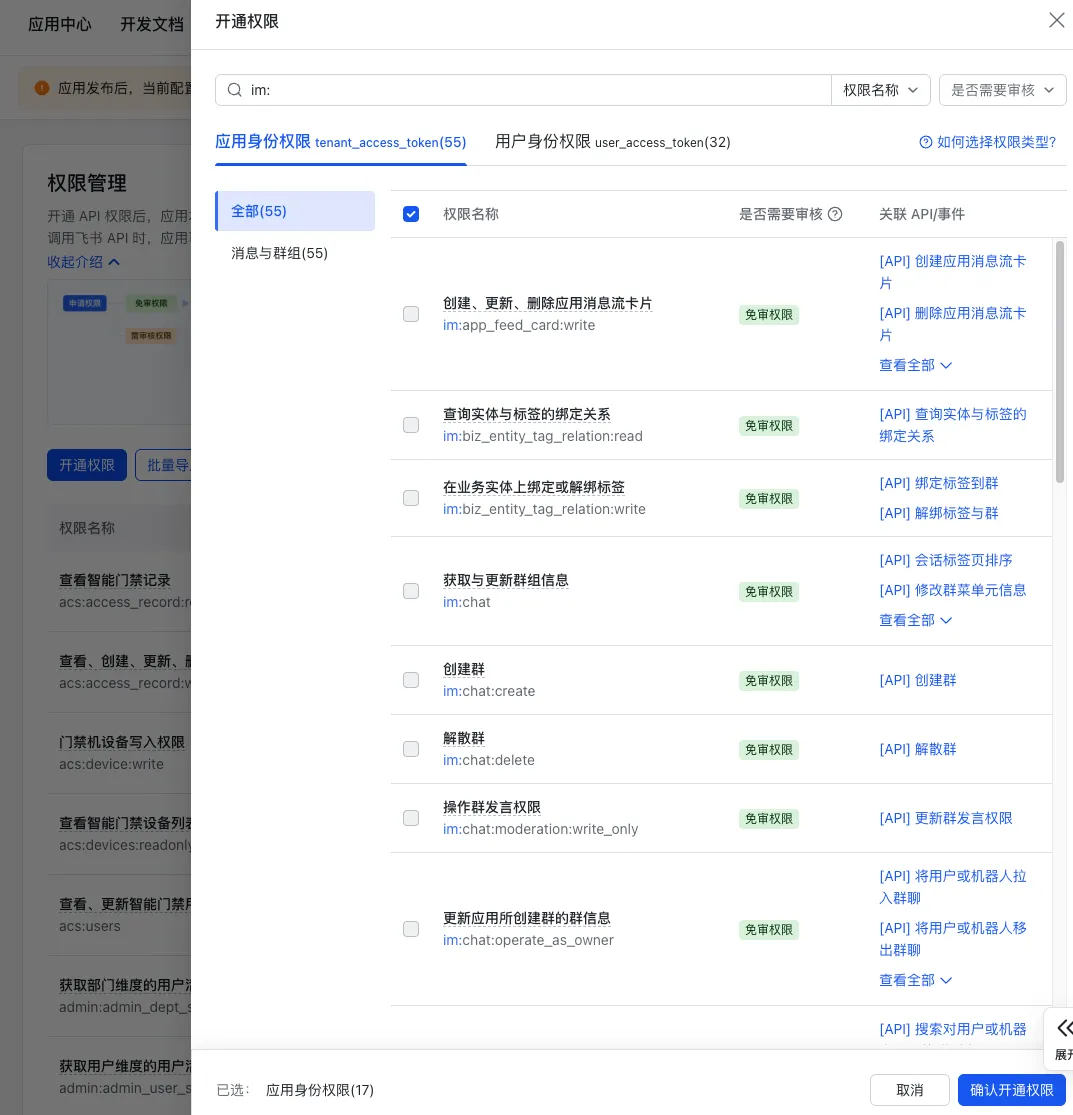Open [API] 会话标签页排序 link

point(946,560)
